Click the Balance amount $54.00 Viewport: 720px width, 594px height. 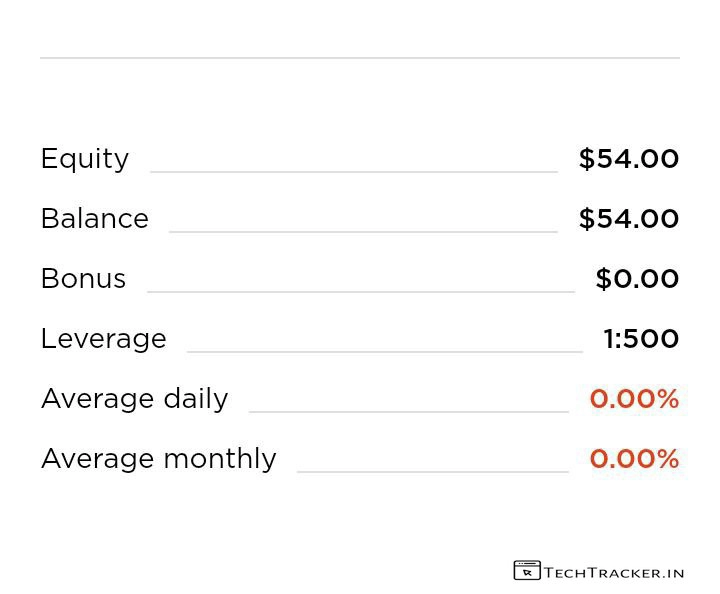click(629, 219)
